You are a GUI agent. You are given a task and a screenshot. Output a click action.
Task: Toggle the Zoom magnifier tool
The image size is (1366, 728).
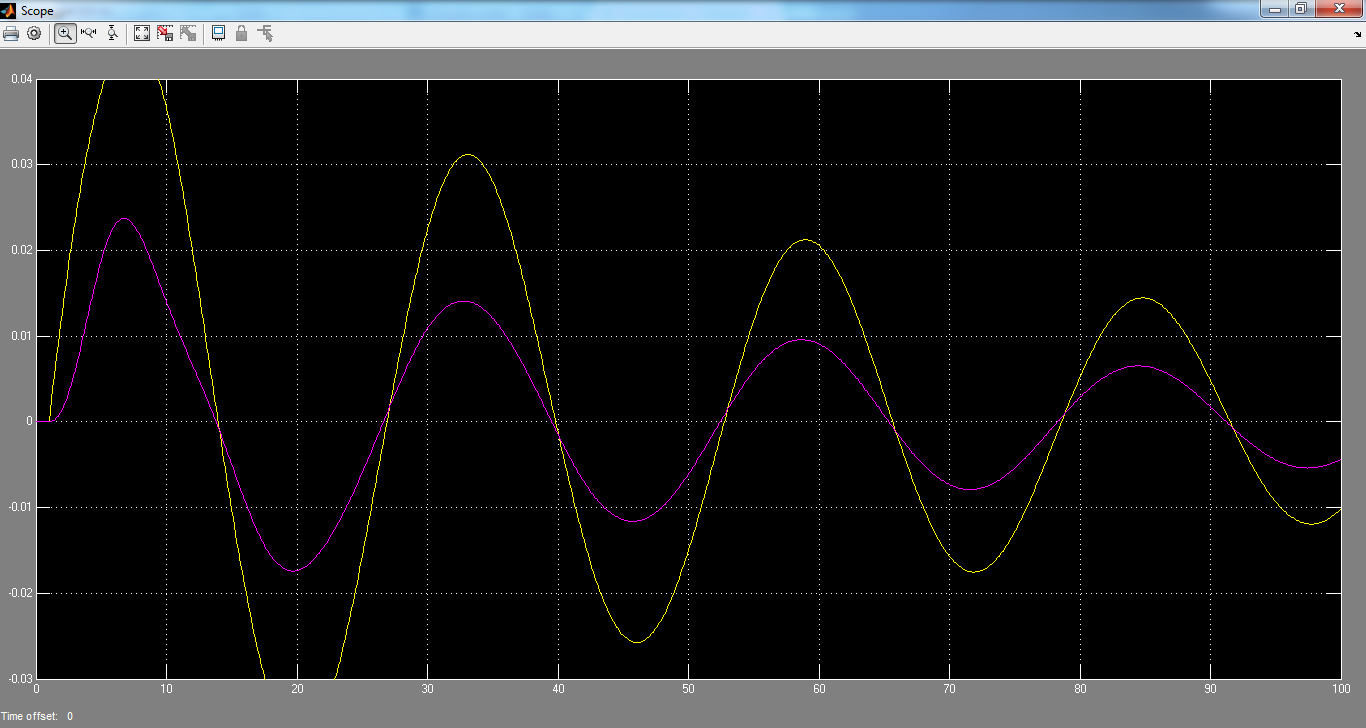point(65,33)
